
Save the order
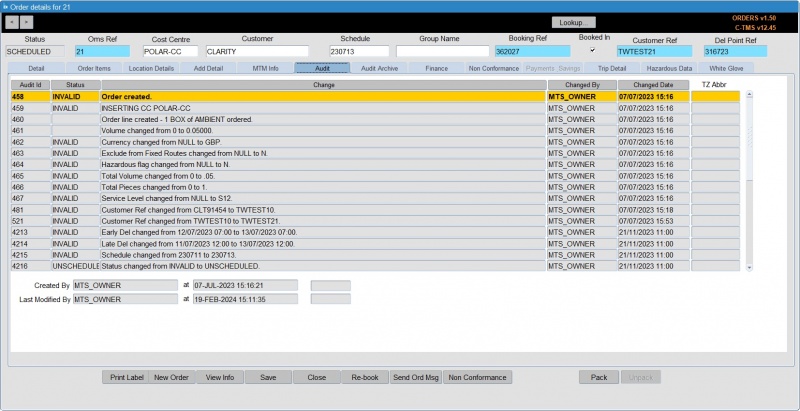click(268, 377)
